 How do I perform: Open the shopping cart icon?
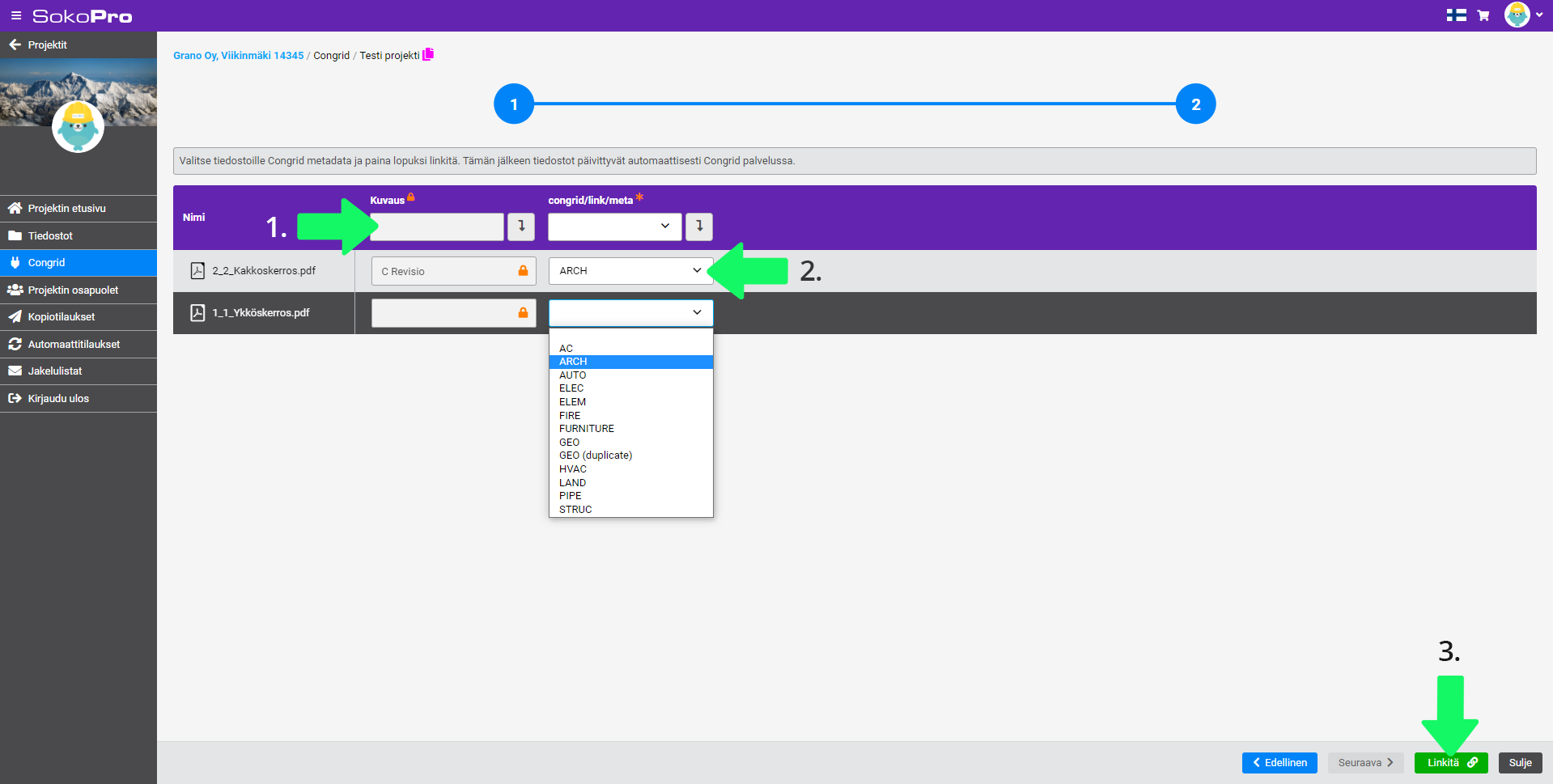tap(1483, 15)
